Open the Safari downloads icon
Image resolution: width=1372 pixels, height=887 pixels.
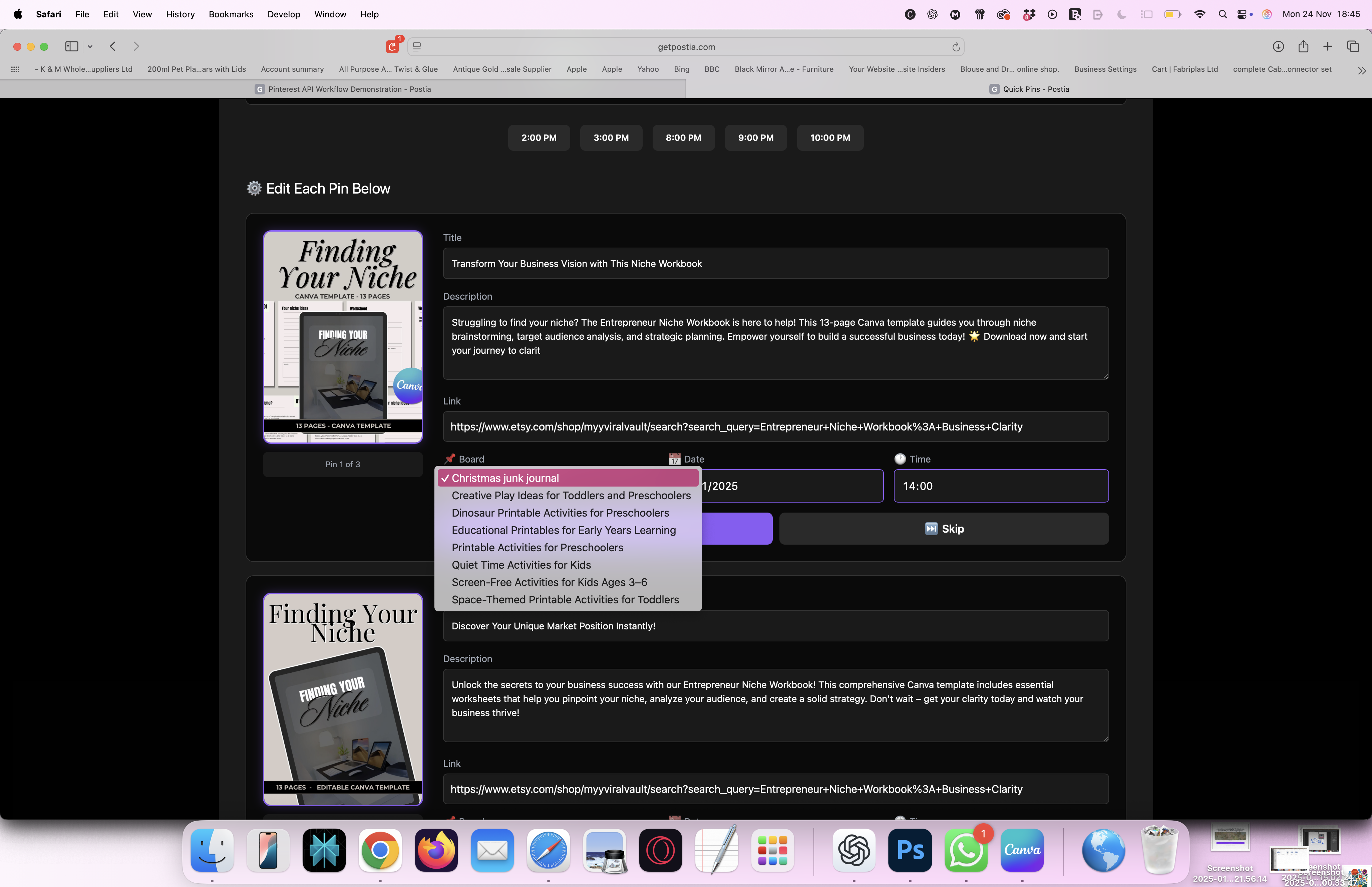tap(1278, 47)
